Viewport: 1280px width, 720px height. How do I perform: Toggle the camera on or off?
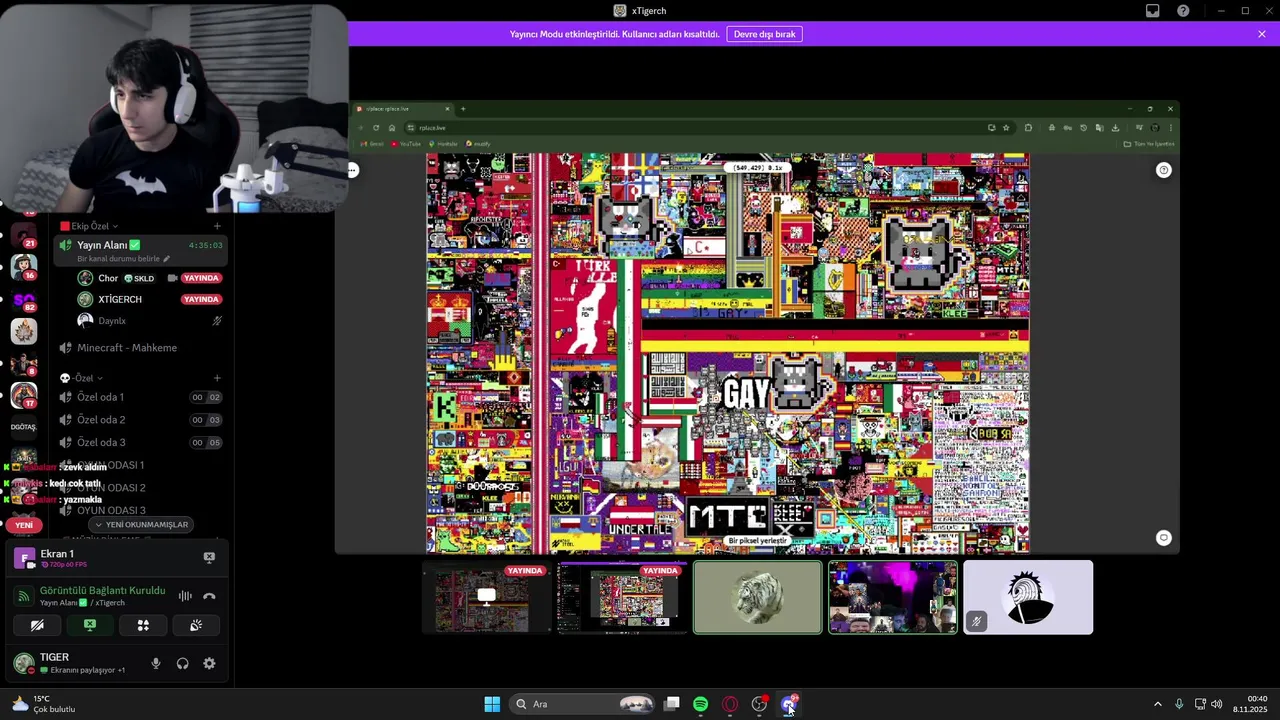(x=37, y=625)
